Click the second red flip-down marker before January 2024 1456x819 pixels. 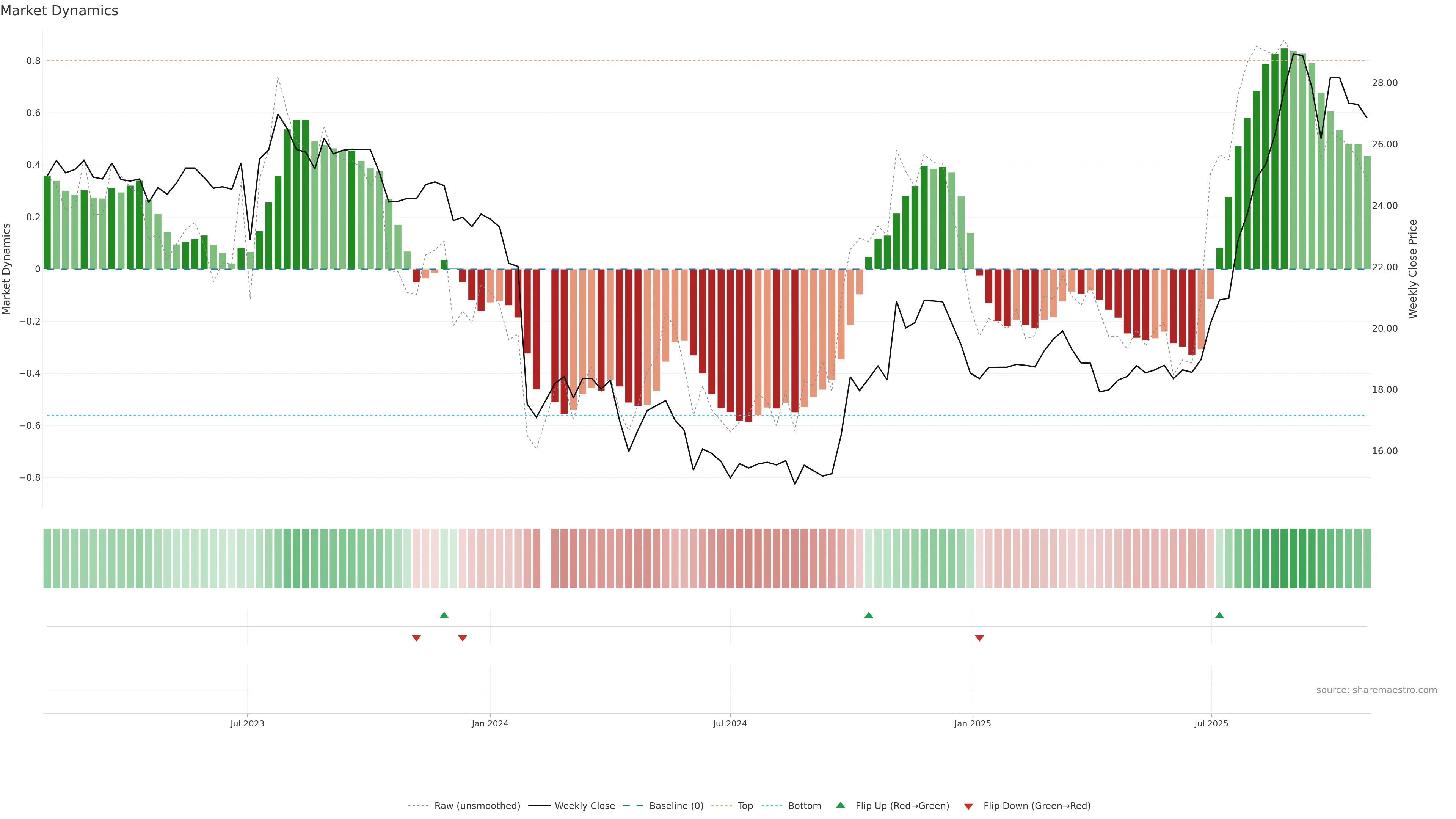click(462, 638)
